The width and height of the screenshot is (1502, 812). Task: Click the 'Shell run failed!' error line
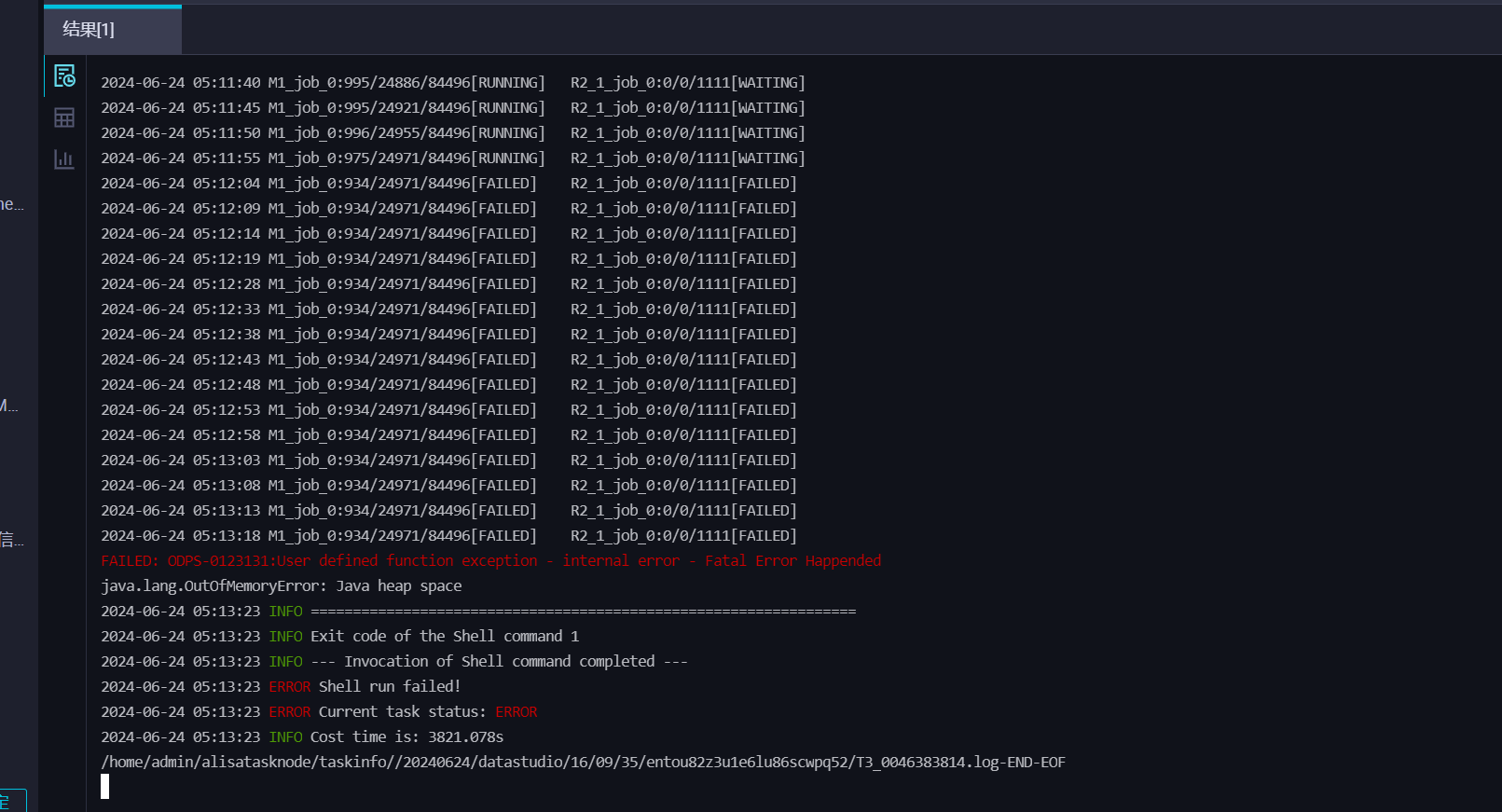click(281, 687)
